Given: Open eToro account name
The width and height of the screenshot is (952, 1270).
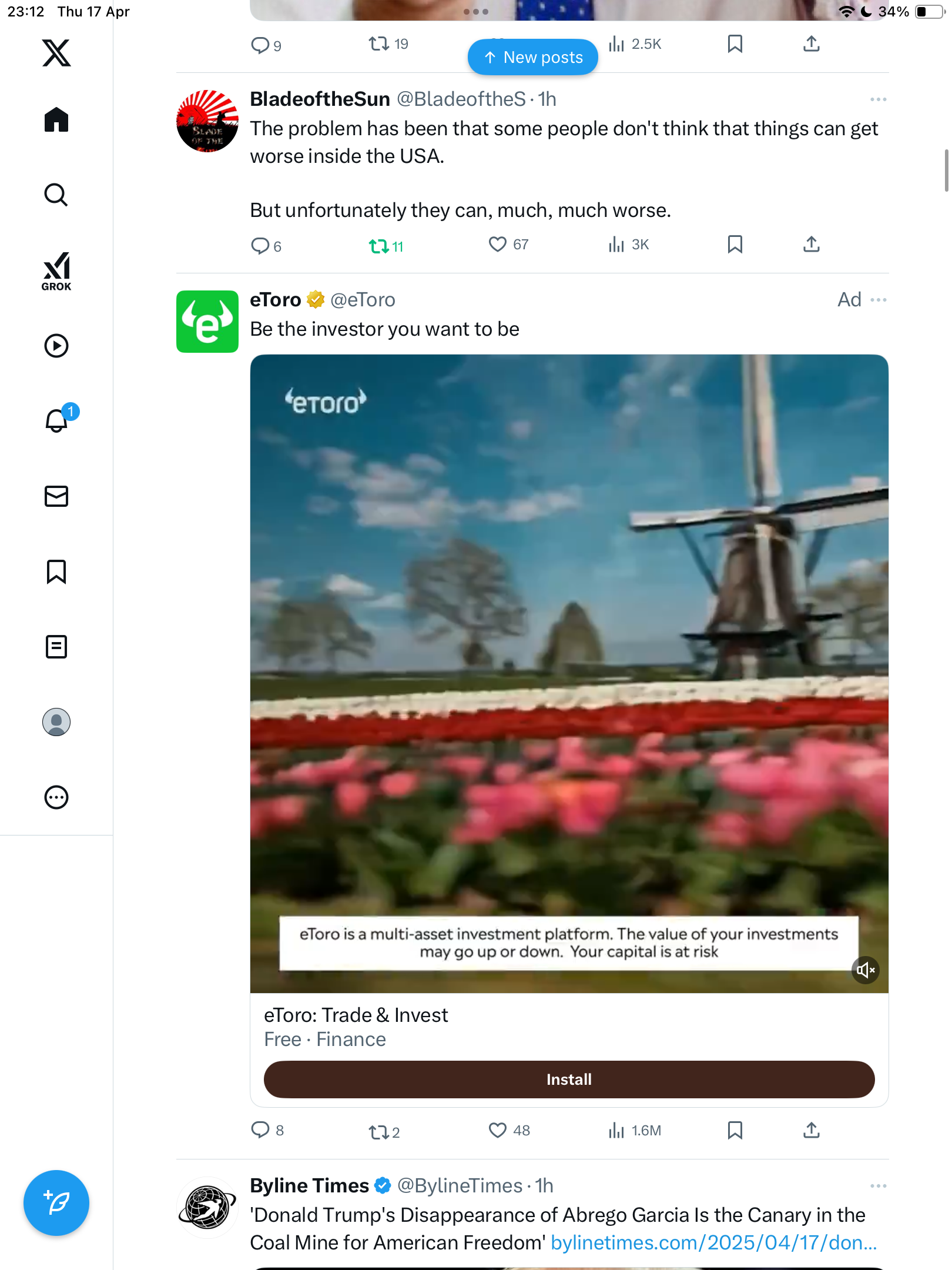Looking at the screenshot, I should pyautogui.click(x=276, y=300).
